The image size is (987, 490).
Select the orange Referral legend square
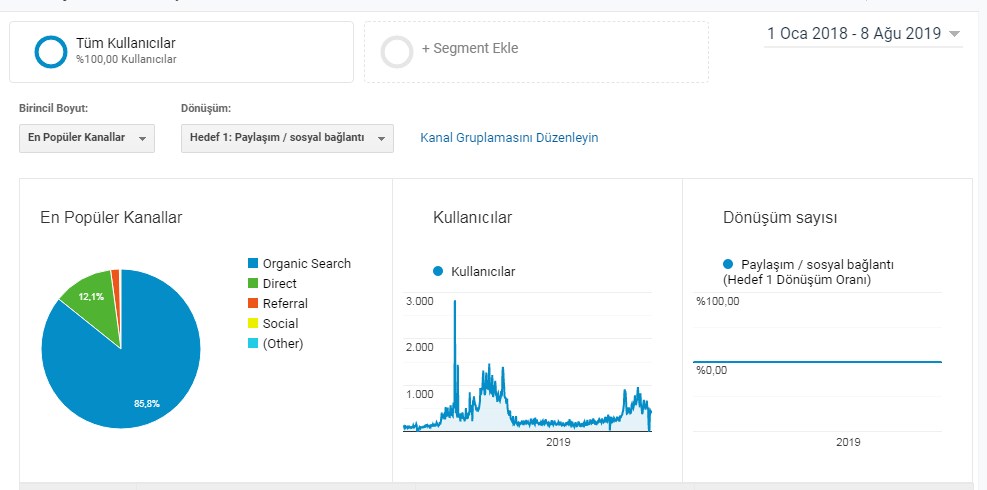pos(253,303)
